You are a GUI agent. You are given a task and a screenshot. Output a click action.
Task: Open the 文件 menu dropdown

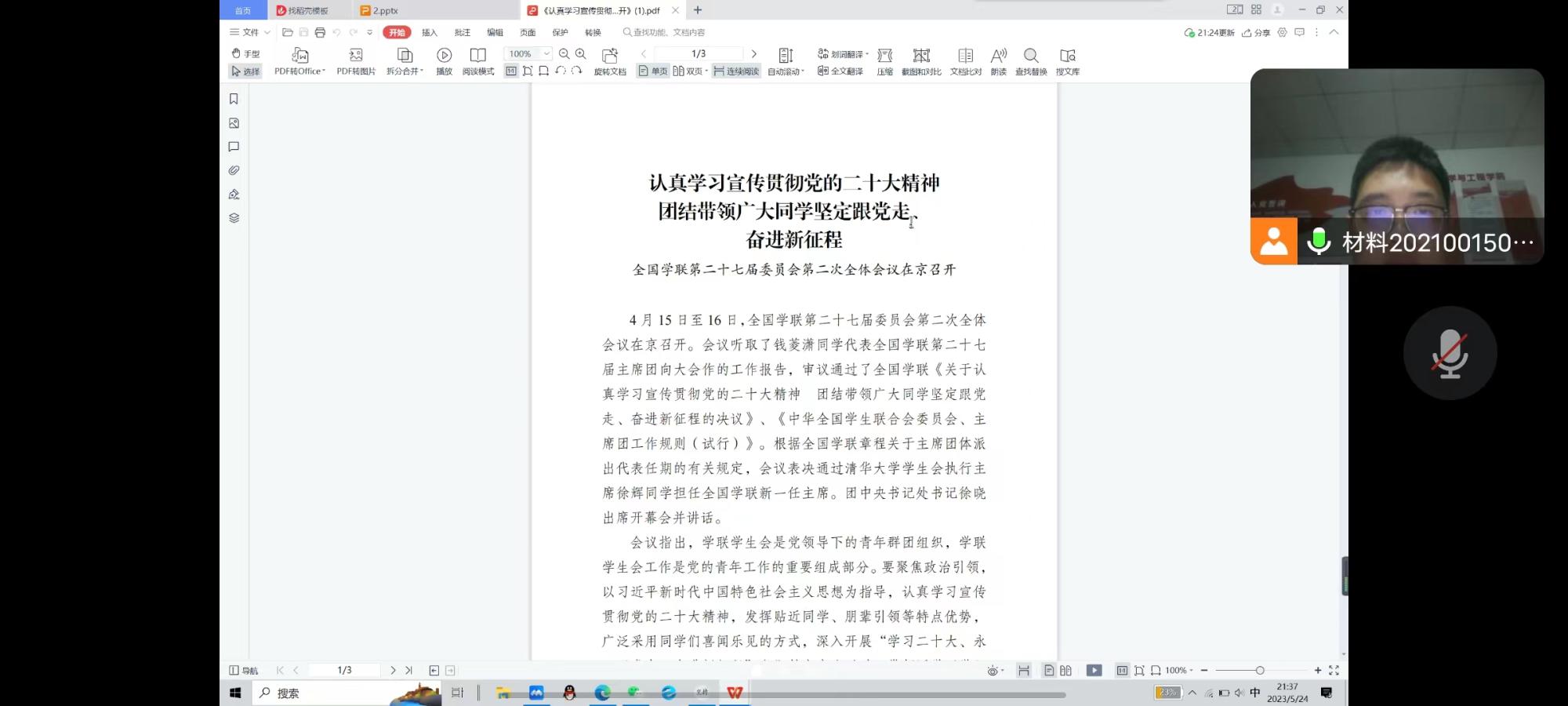tap(250, 32)
